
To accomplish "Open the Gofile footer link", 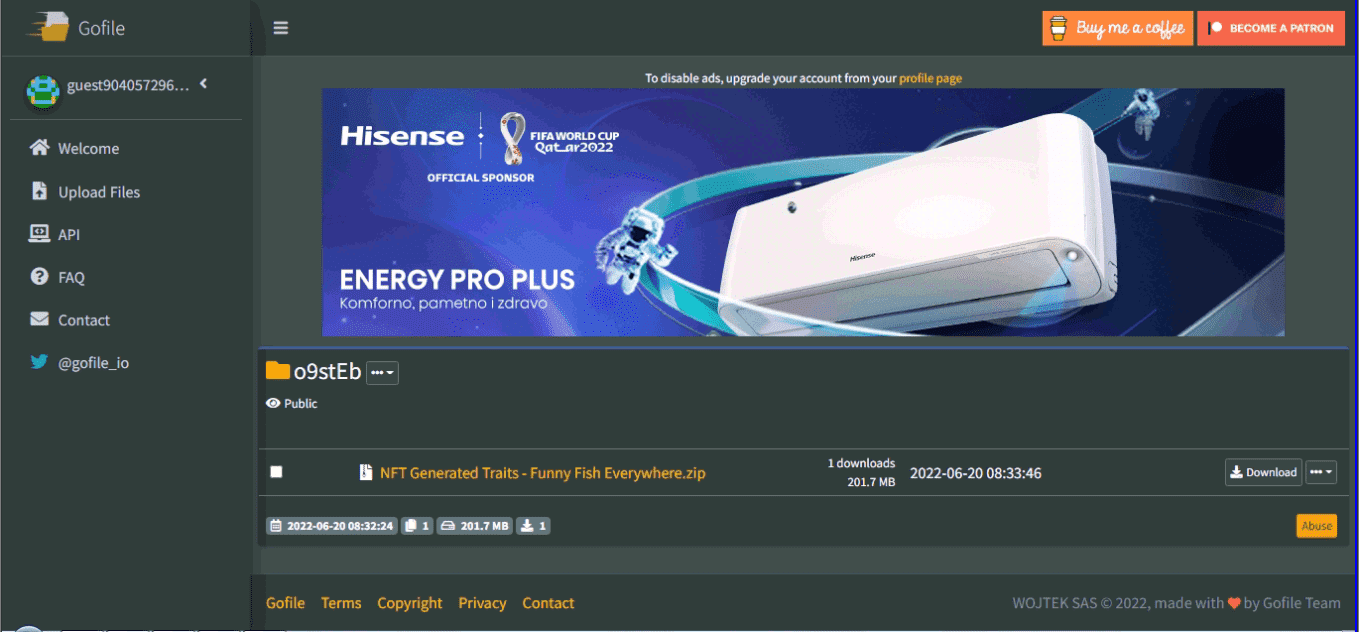I will [285, 603].
